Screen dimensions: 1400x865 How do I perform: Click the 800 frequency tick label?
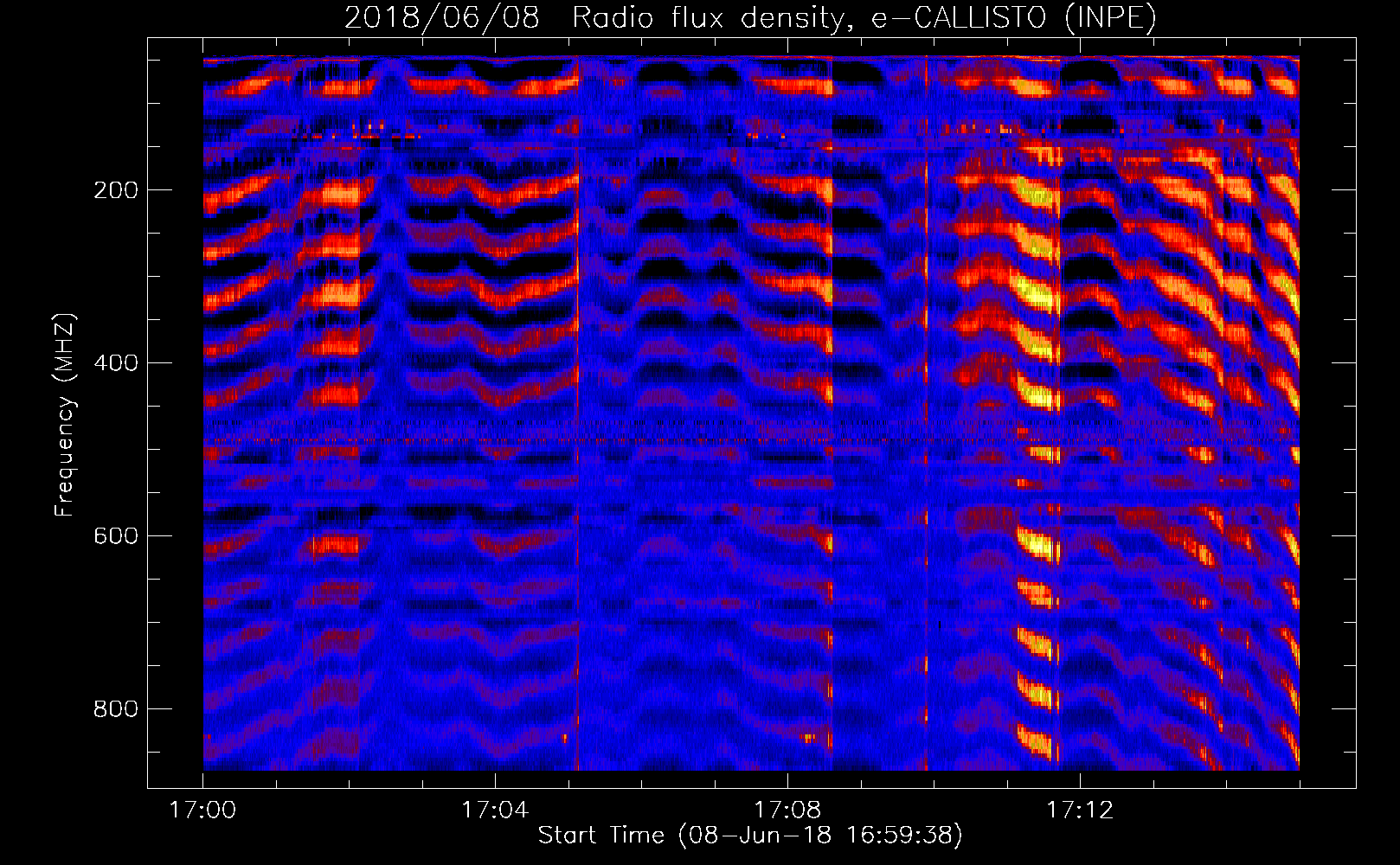tap(116, 709)
